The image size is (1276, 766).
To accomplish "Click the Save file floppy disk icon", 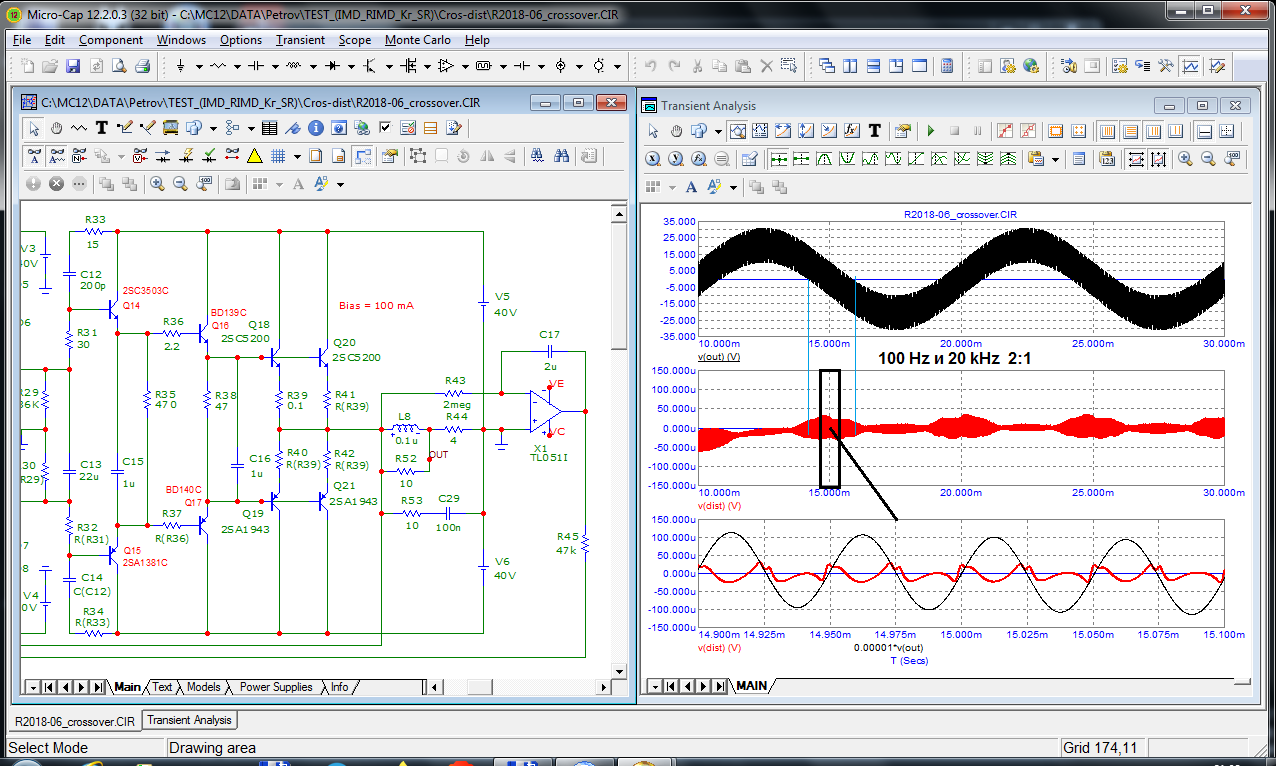I will [x=72, y=67].
